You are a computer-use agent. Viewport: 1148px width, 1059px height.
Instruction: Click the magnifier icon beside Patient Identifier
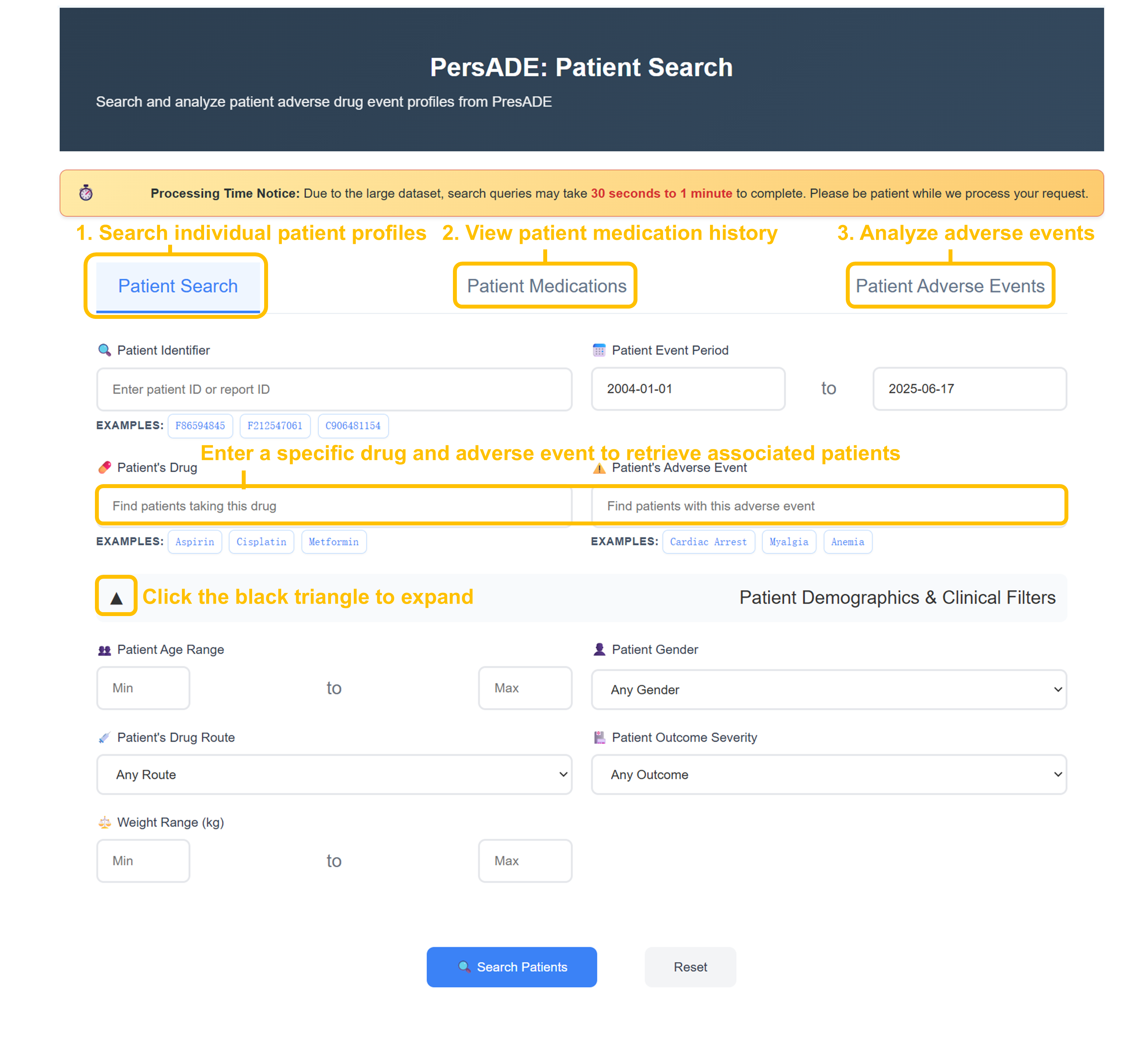point(104,350)
